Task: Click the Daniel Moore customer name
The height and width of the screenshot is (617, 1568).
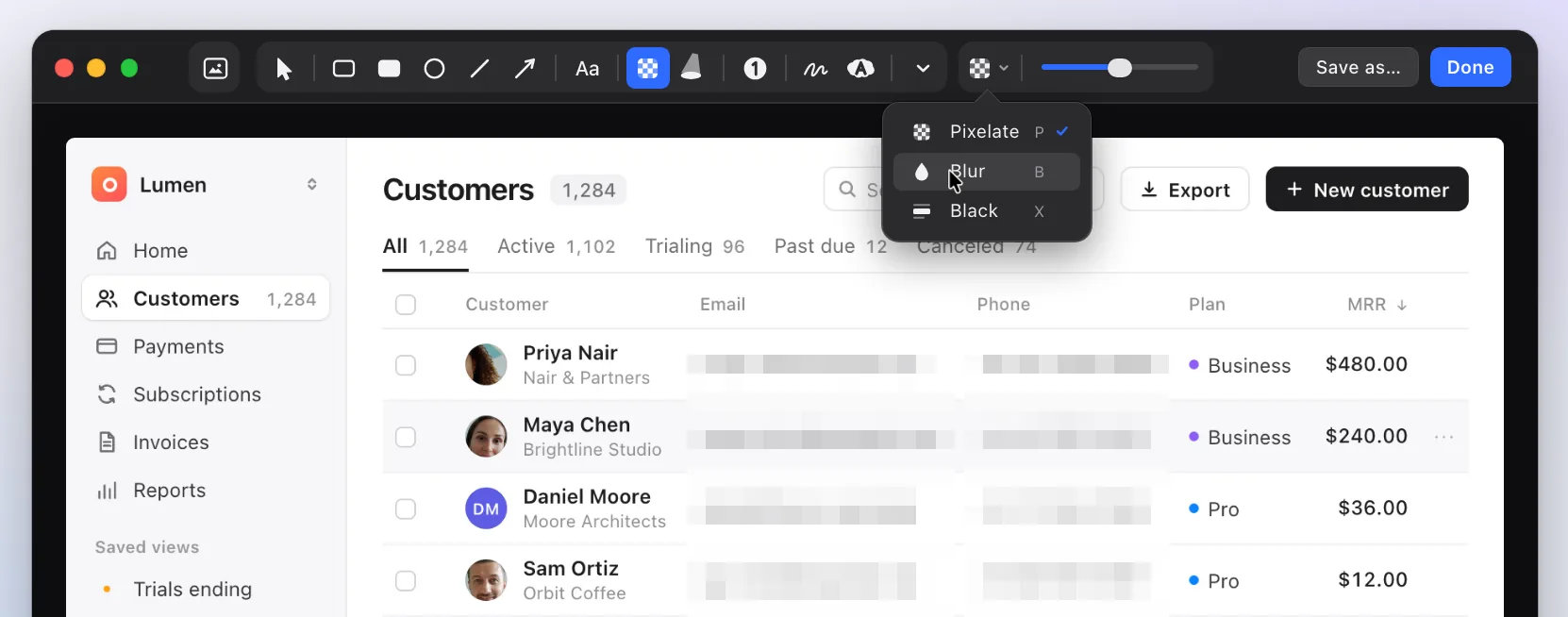Action: click(587, 496)
